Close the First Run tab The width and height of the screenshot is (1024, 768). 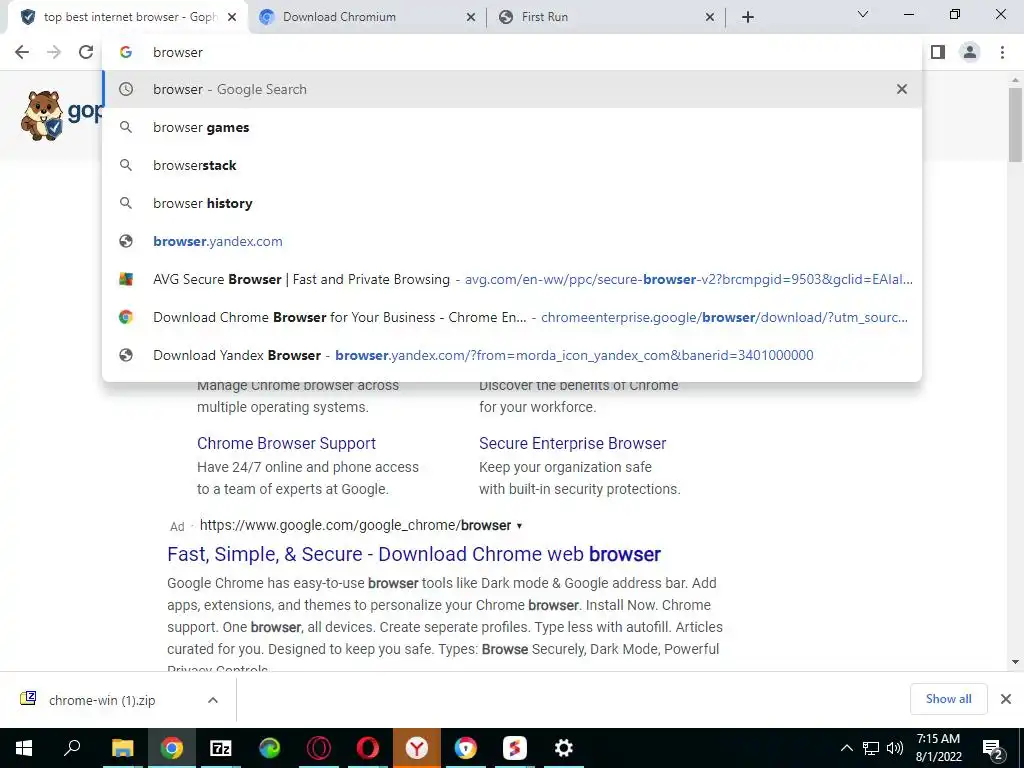[x=710, y=17]
